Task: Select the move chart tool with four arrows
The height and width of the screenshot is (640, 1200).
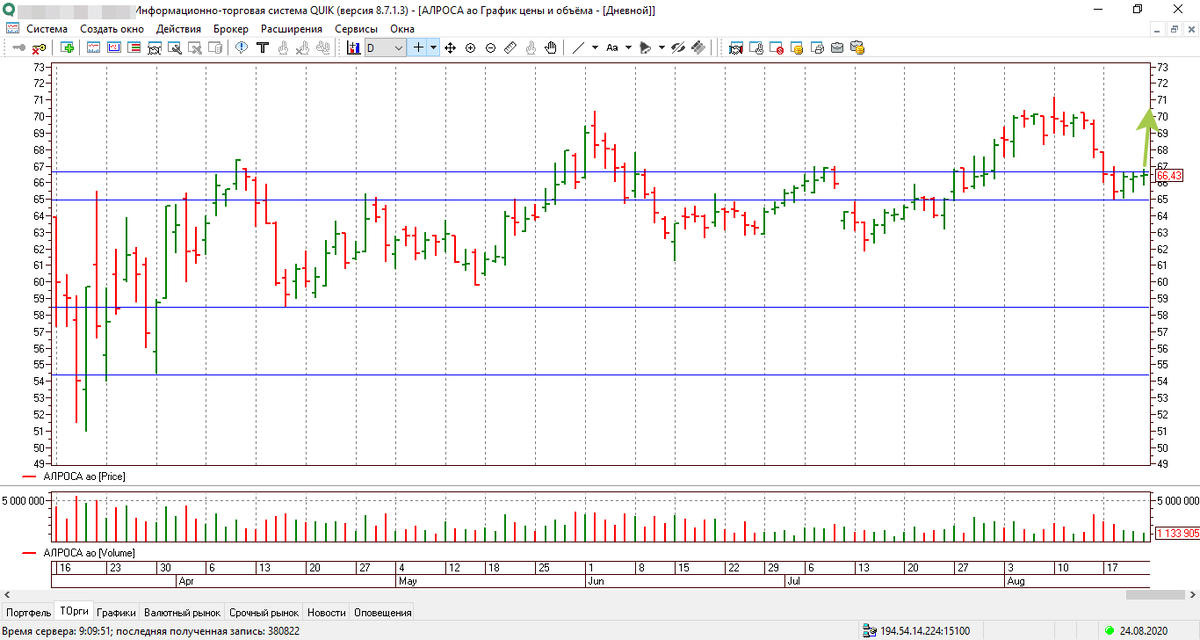Action: coord(450,47)
